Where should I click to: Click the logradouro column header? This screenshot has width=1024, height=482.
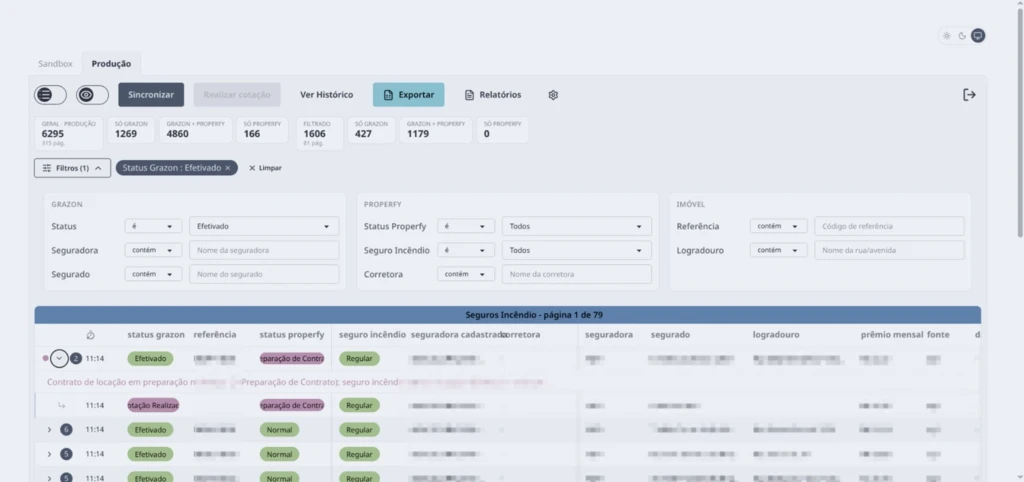point(776,334)
